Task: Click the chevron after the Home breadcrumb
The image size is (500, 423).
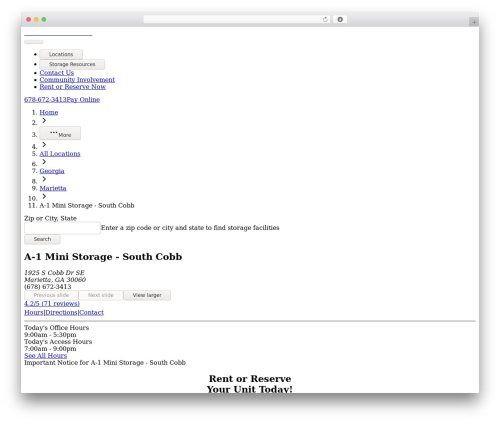Action: 44,120
